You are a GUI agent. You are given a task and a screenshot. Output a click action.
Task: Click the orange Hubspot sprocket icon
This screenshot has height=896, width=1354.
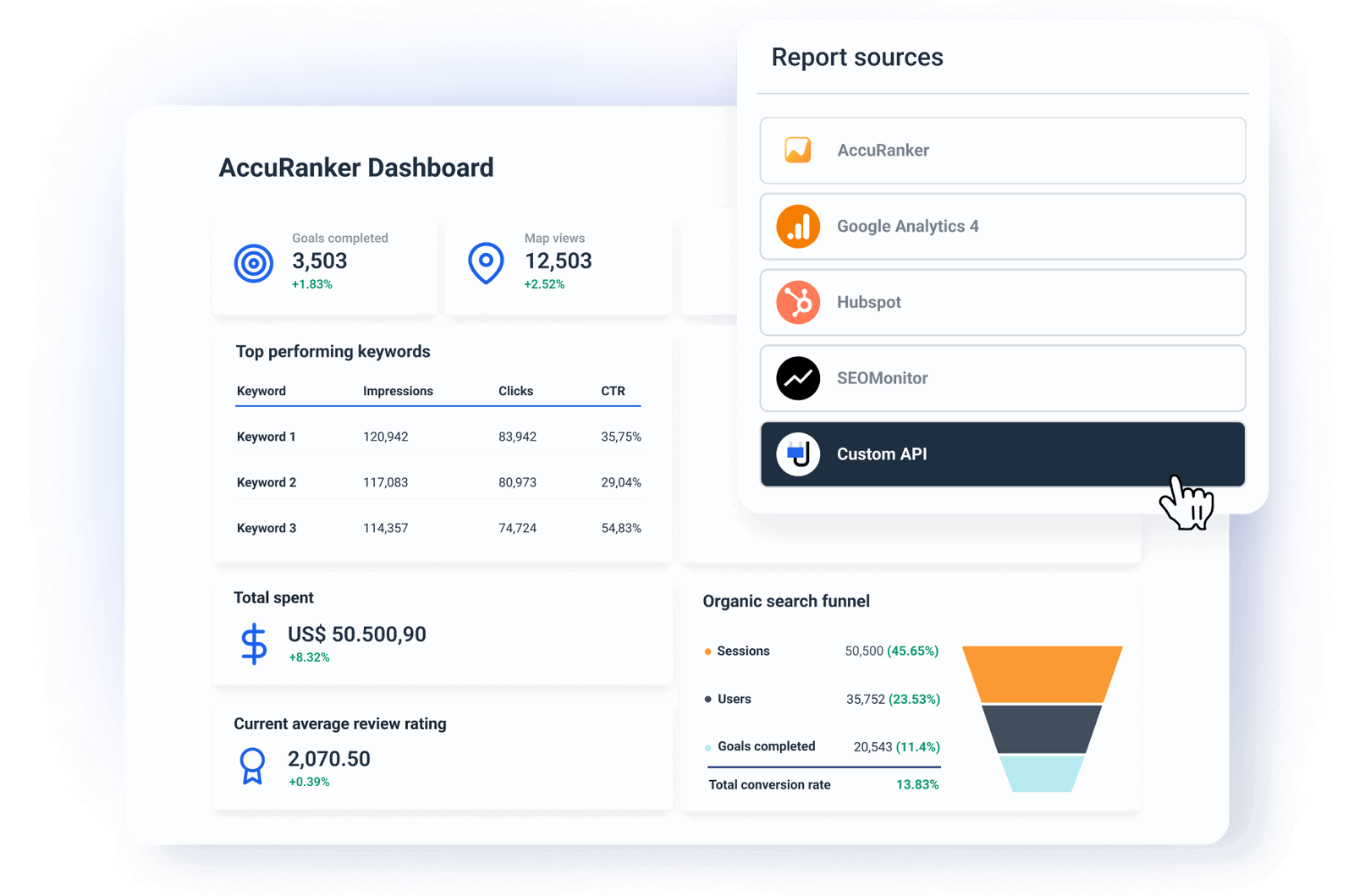(x=798, y=302)
